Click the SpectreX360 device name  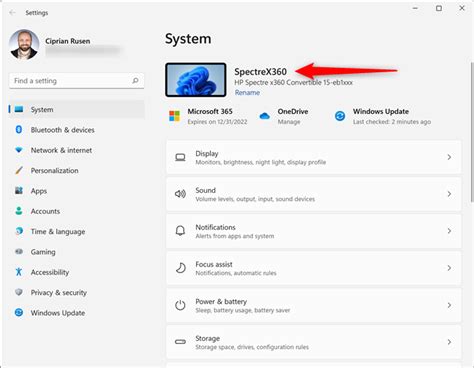(260, 72)
